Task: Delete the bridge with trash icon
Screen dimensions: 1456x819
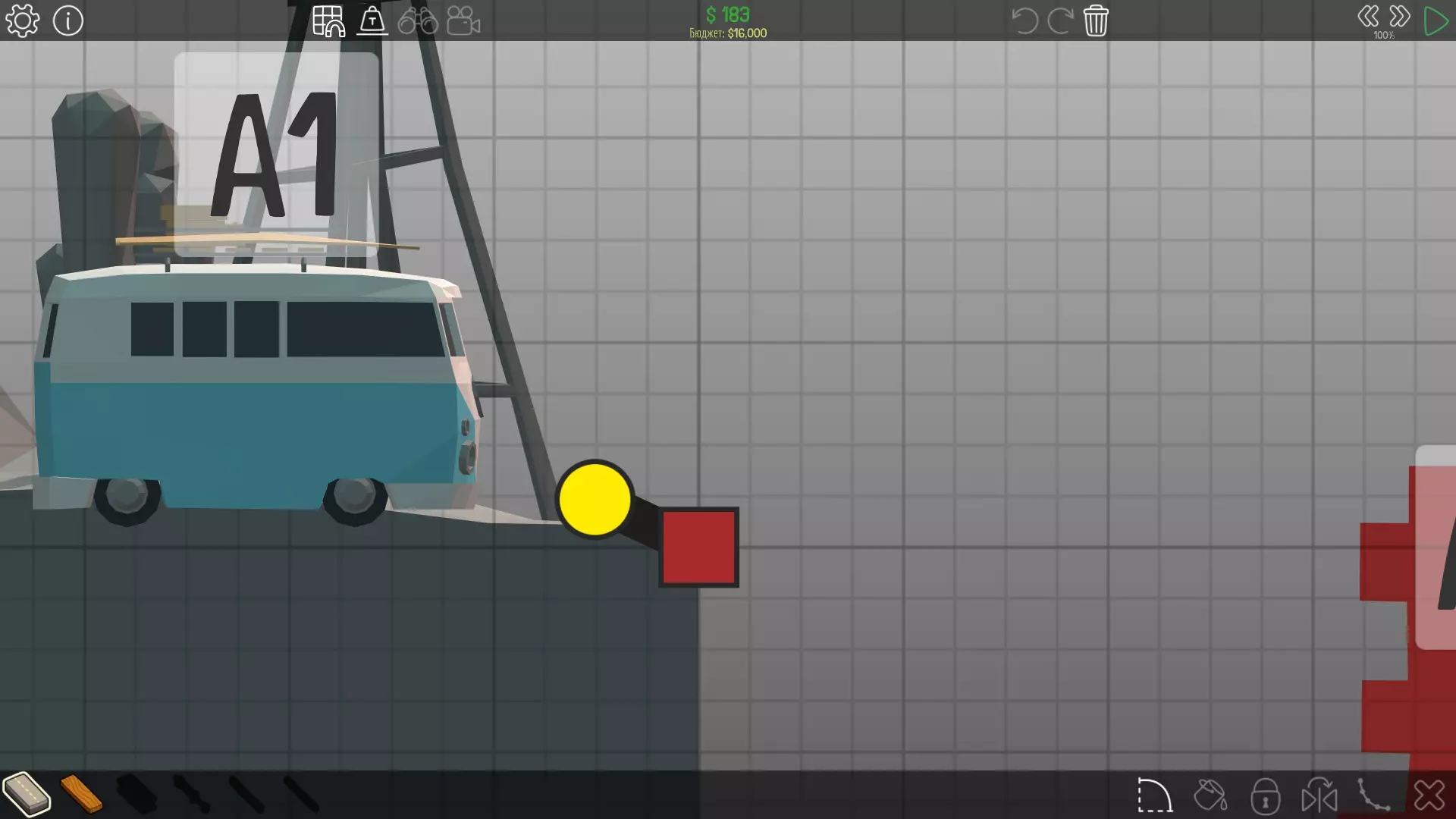Action: [x=1096, y=20]
